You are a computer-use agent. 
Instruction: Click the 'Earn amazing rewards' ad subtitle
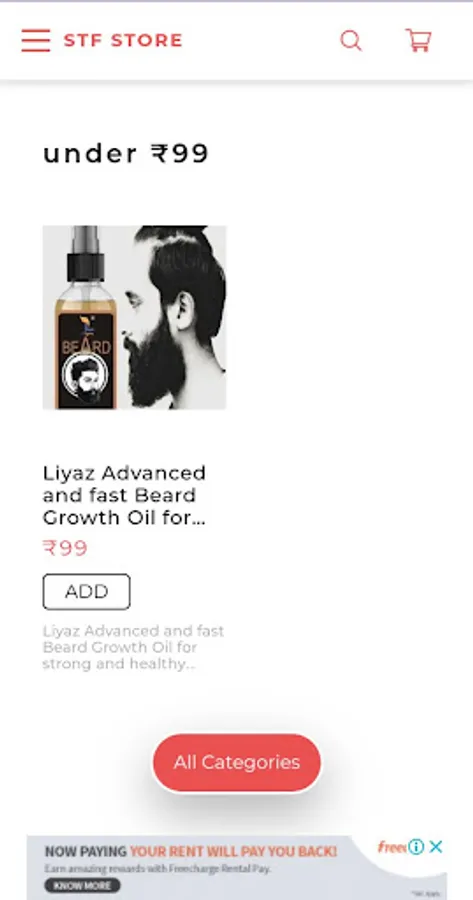157,869
